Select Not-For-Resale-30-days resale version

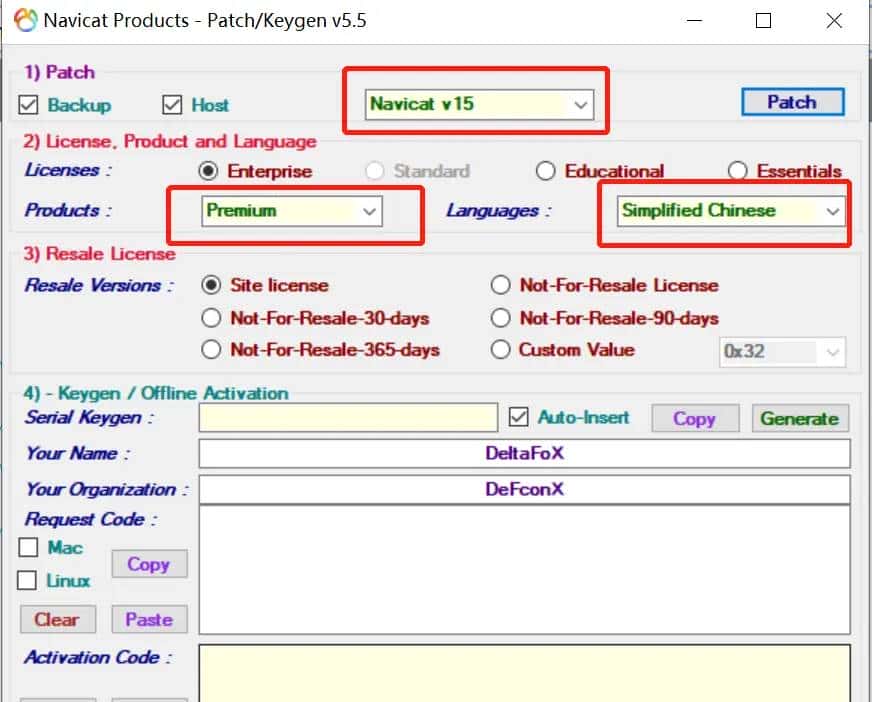(x=211, y=317)
